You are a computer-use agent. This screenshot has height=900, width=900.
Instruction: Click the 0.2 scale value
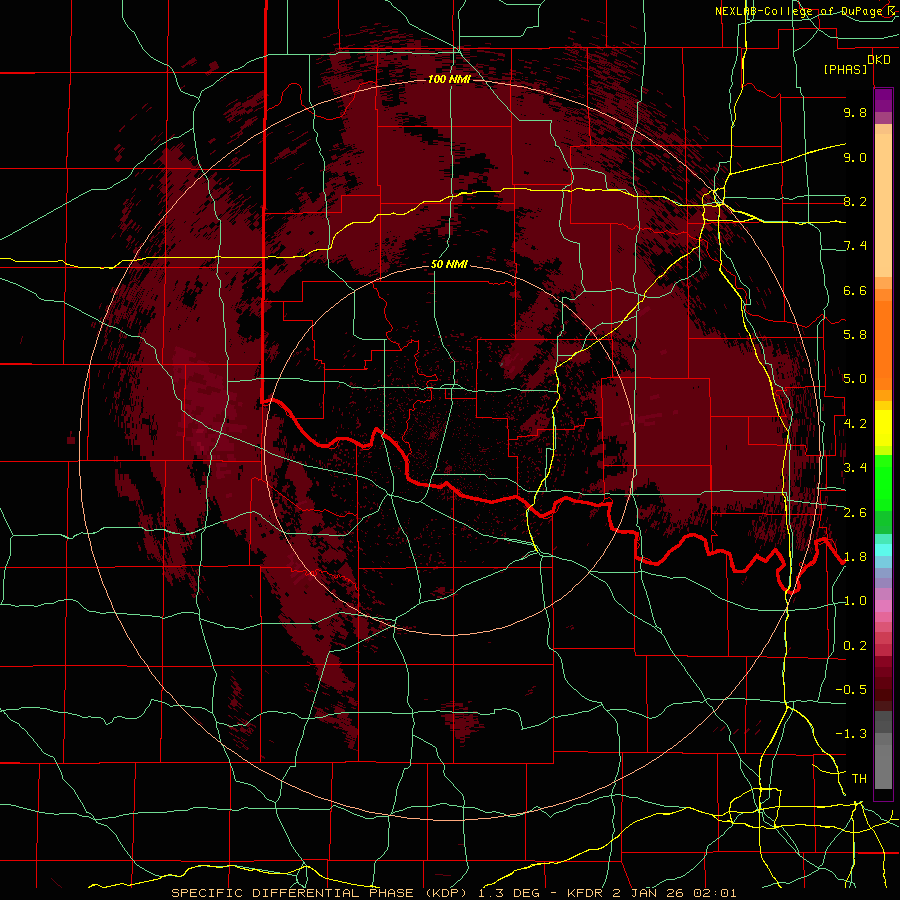pyautogui.click(x=855, y=646)
